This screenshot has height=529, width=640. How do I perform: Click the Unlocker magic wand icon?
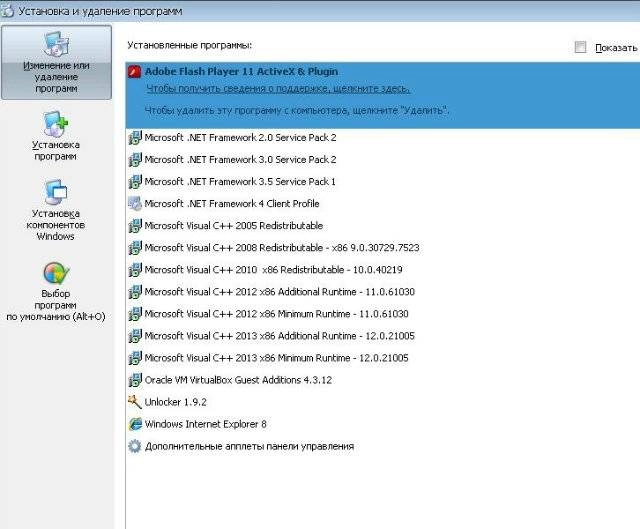coord(135,402)
